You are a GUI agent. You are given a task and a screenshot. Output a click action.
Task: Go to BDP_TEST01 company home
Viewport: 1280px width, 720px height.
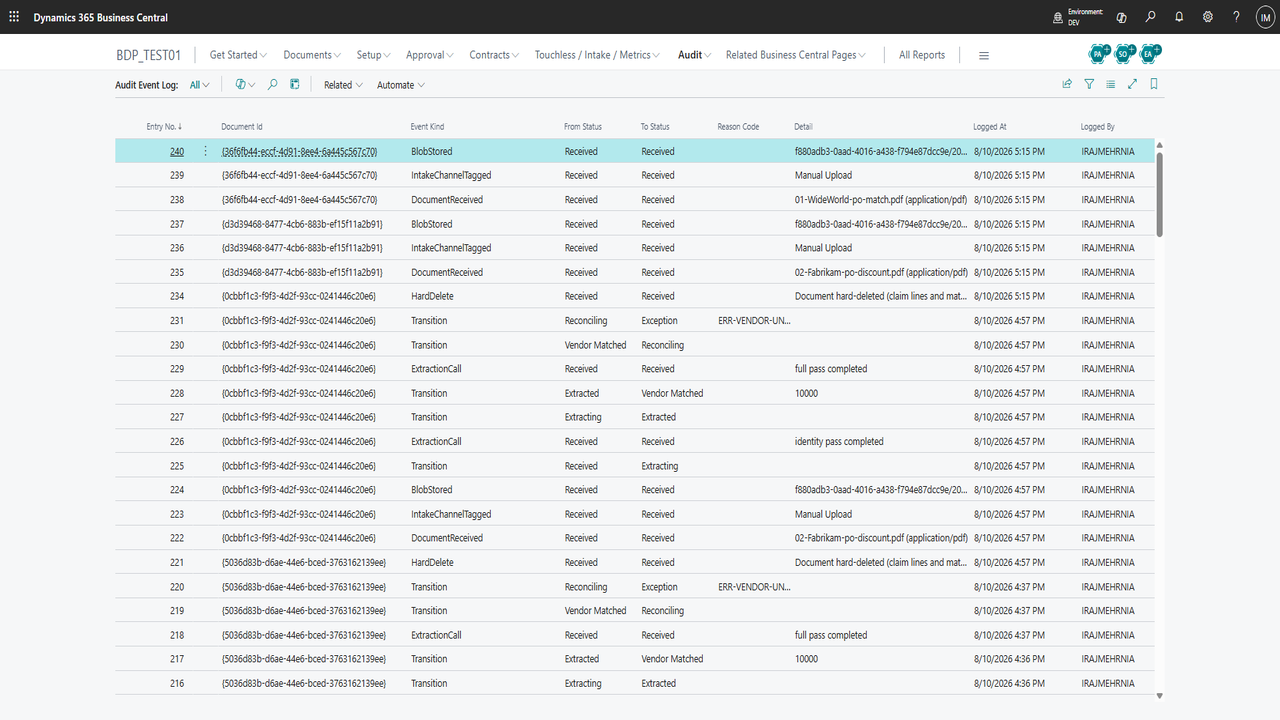149,55
